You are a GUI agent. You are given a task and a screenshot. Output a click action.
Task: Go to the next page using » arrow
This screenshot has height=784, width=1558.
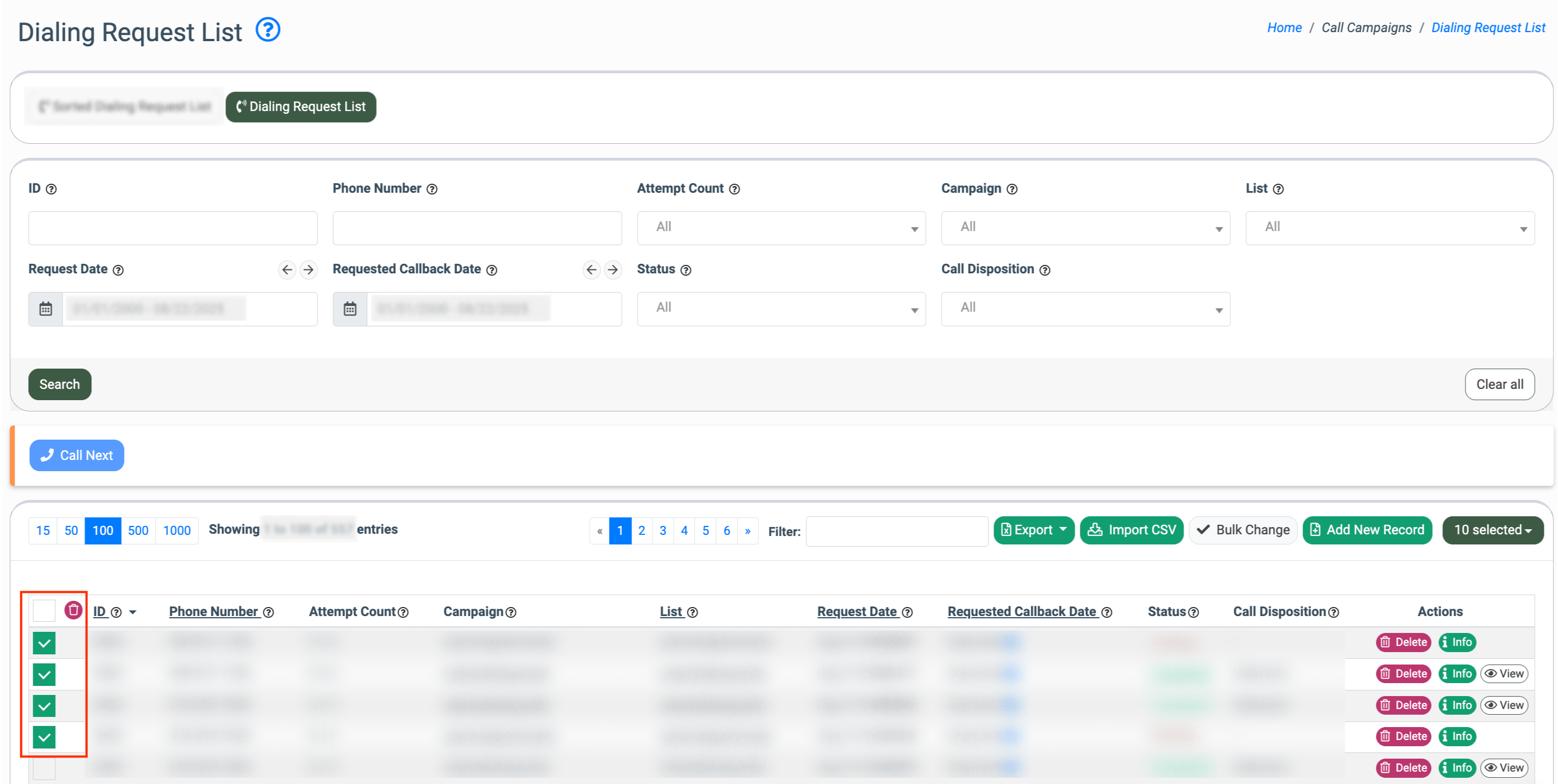pos(748,531)
